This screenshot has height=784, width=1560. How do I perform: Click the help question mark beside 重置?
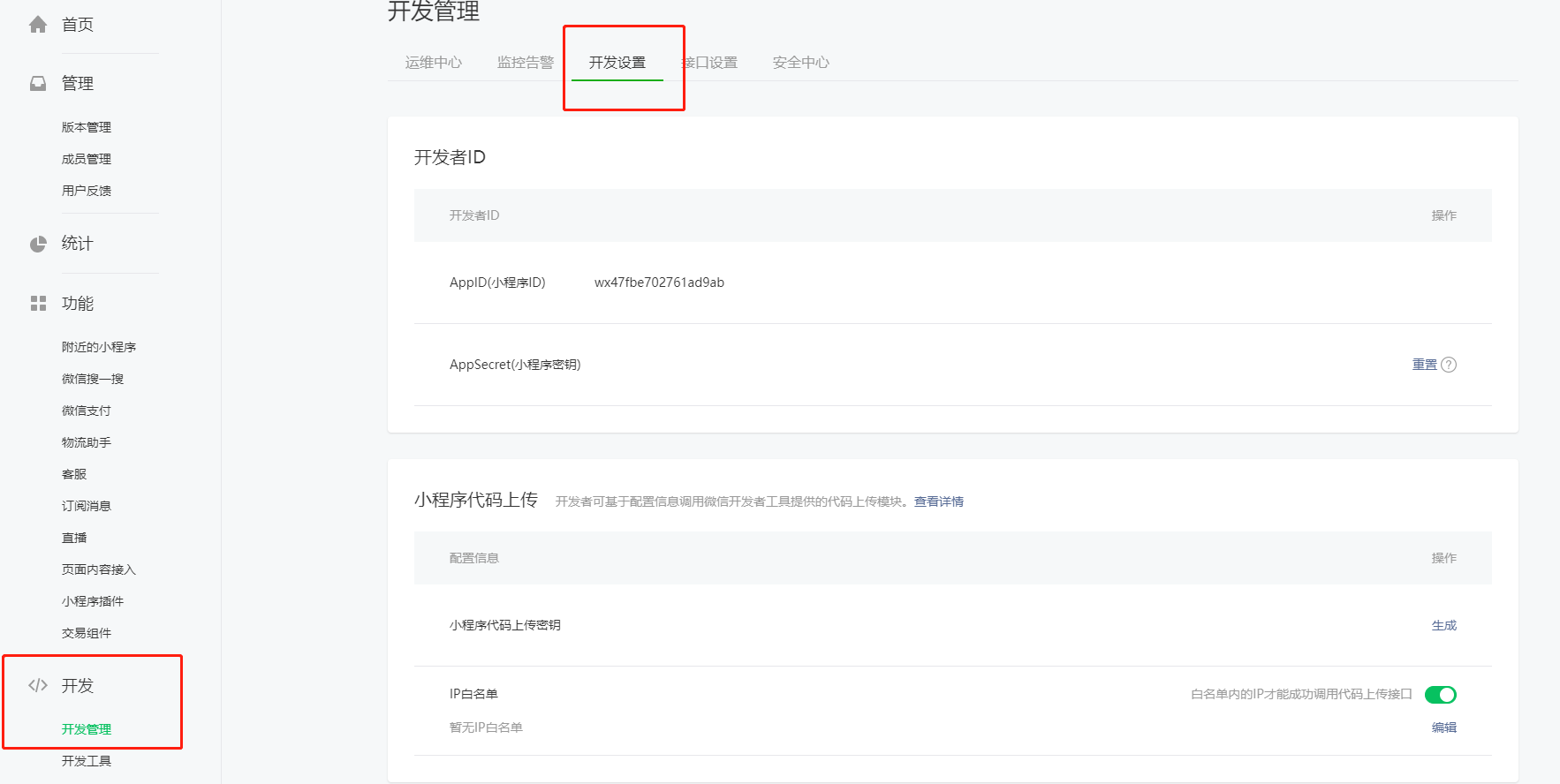coord(1449,365)
